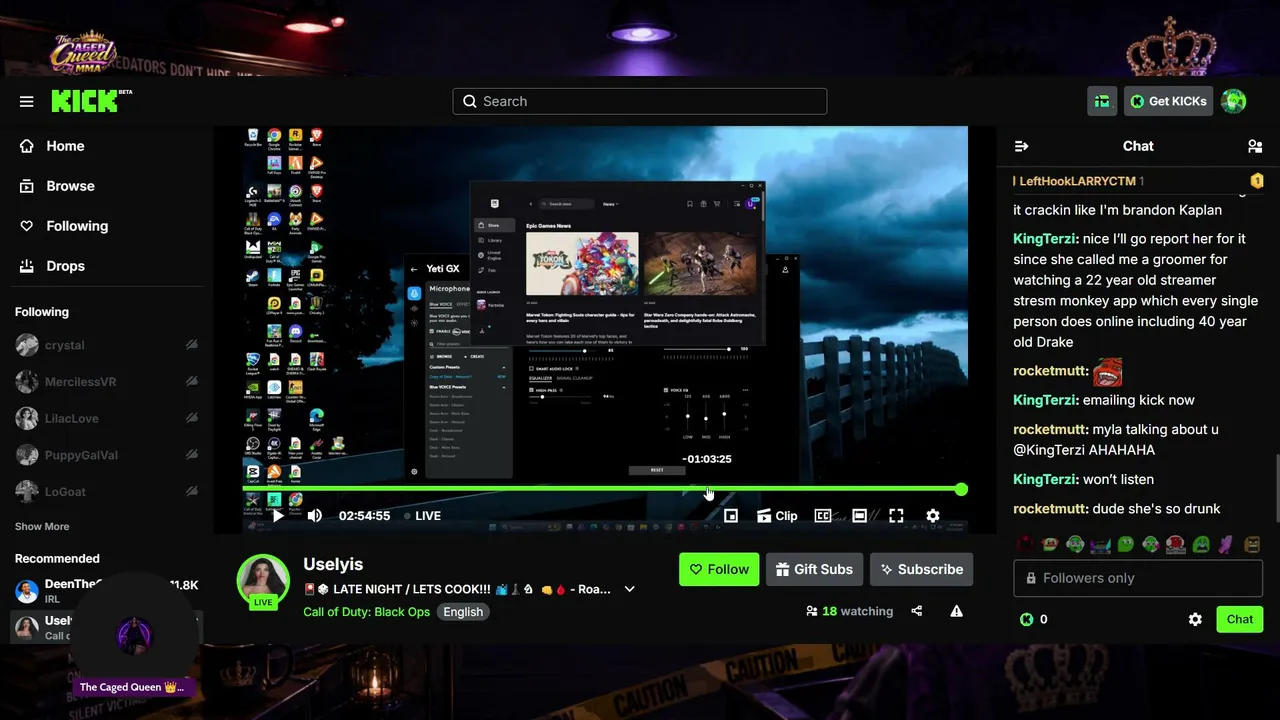
Task: Click the chat message input field
Action: (1138, 578)
